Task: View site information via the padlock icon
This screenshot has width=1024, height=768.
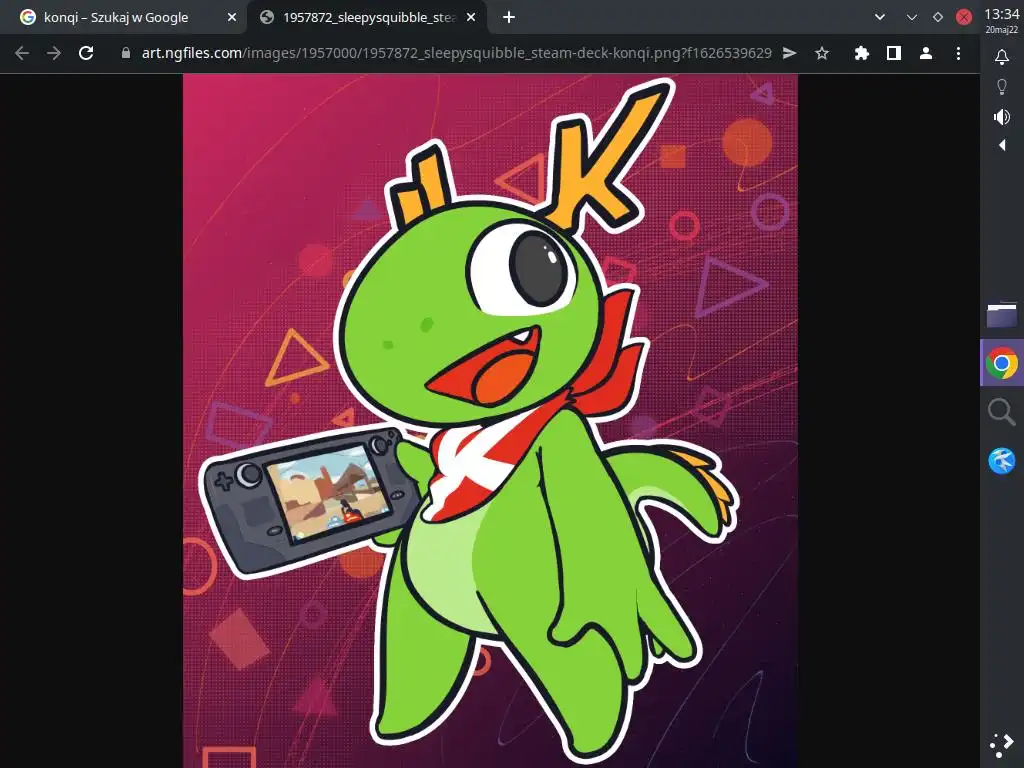Action: click(125, 54)
